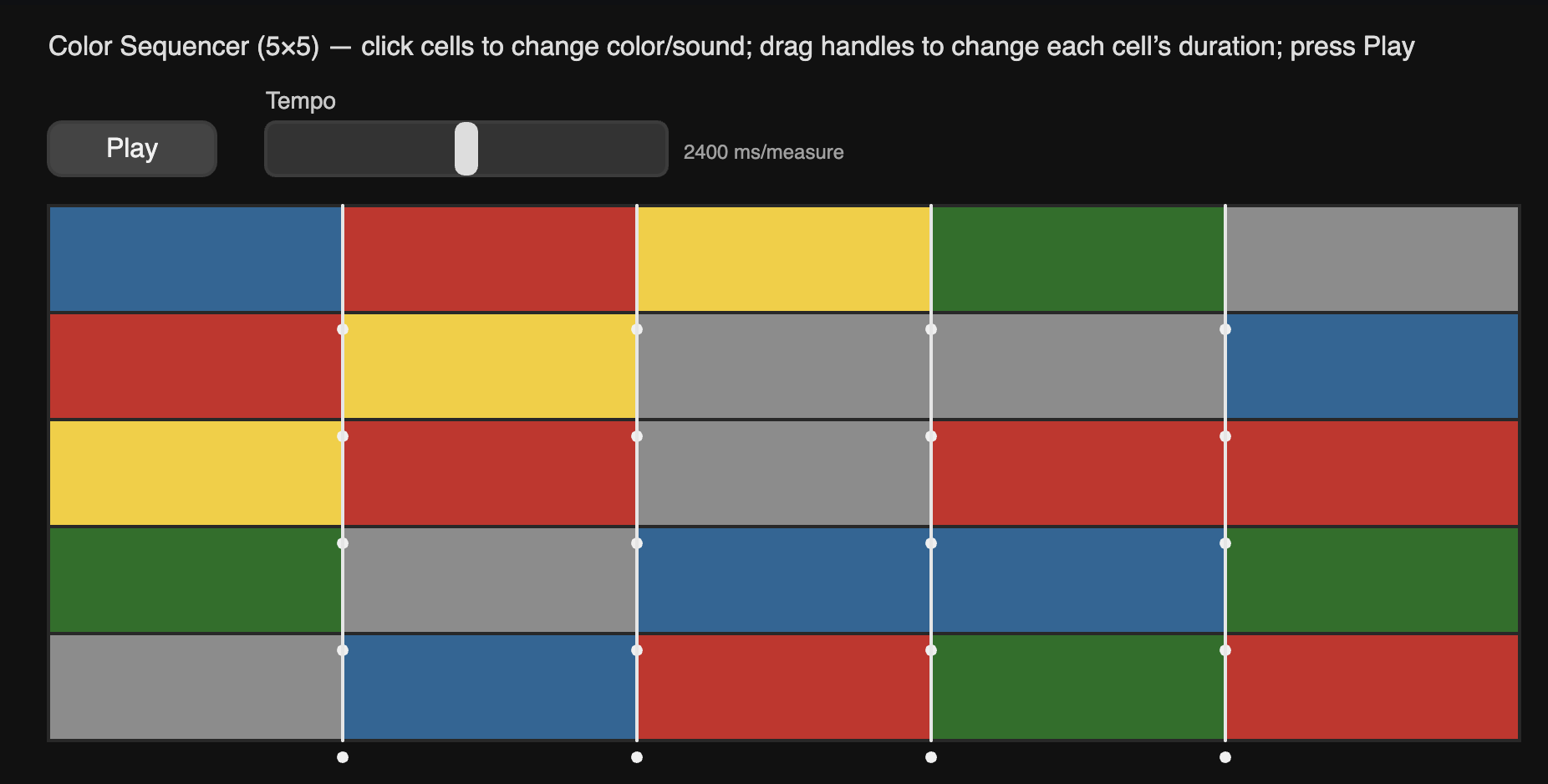Change the gray cell in the third row
The image size is (1548, 784).
(783, 473)
